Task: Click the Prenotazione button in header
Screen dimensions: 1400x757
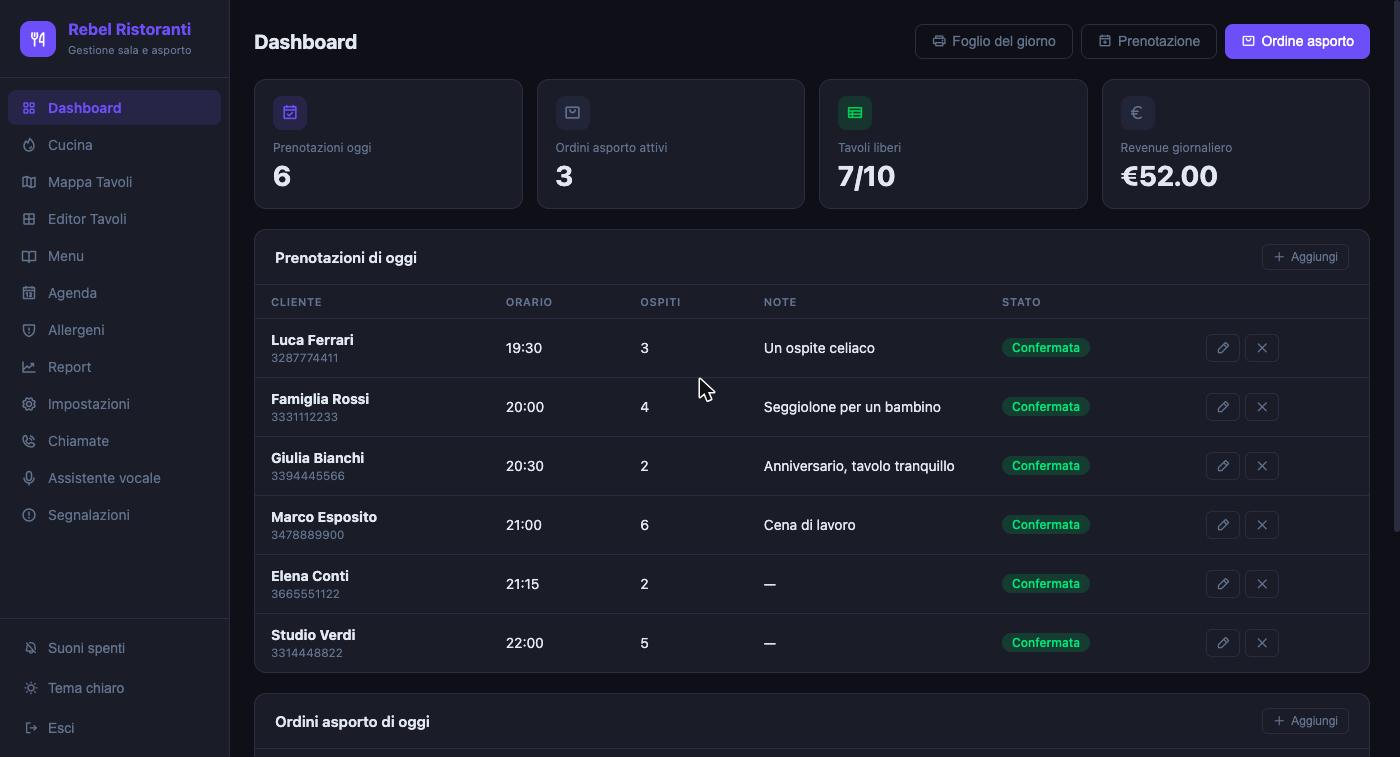Action: pyautogui.click(x=1149, y=41)
